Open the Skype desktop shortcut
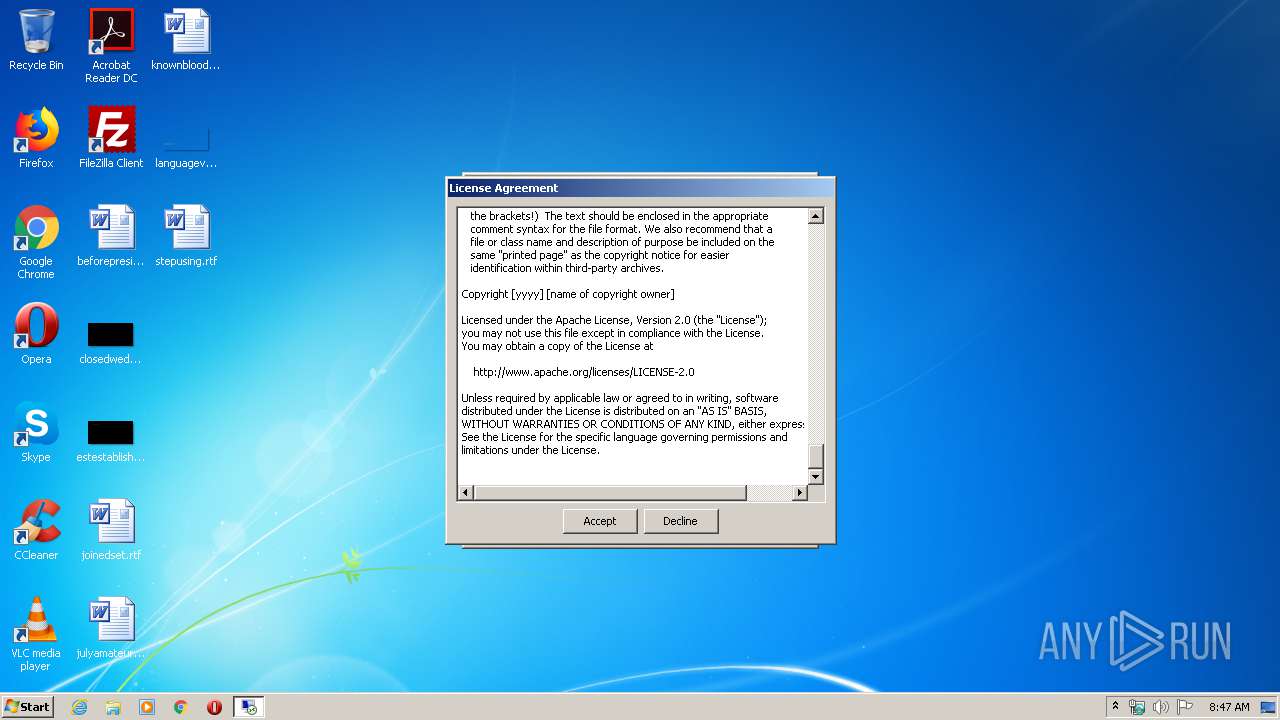Viewport: 1280px width, 720px height. point(36,433)
